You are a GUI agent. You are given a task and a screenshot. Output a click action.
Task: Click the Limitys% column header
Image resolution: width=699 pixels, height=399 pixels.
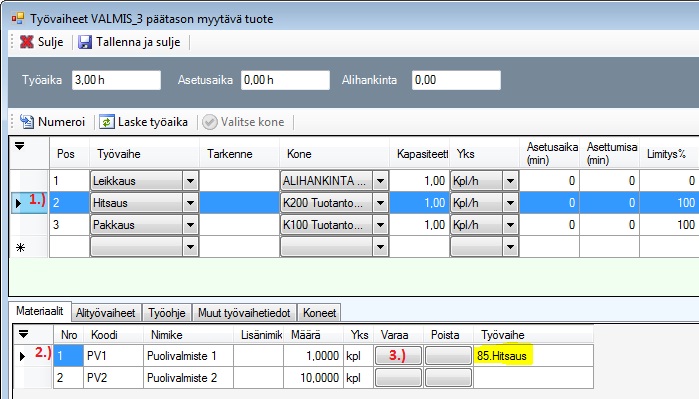point(669,154)
